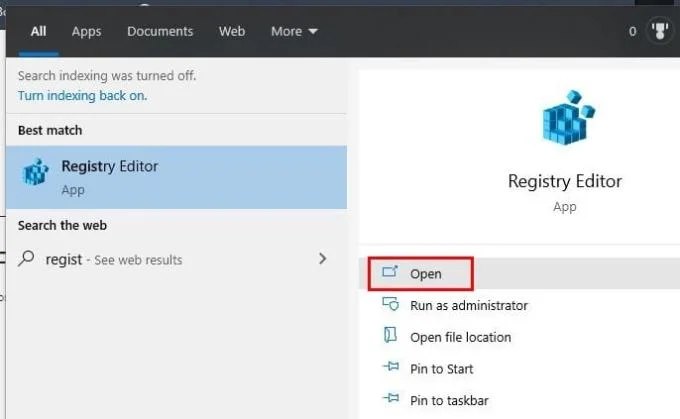Choose Pin to taskbar

coord(520,400)
